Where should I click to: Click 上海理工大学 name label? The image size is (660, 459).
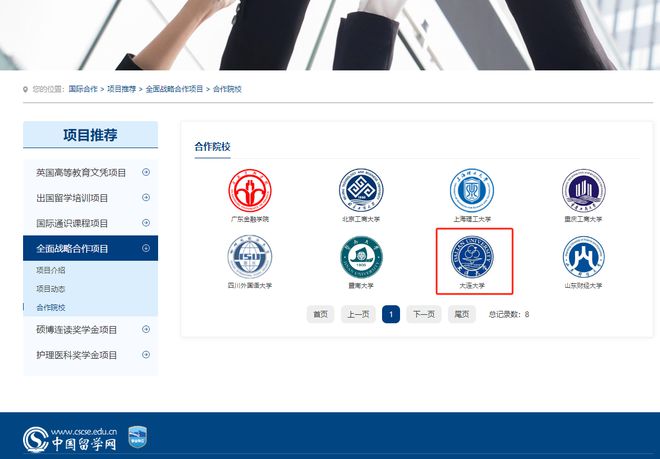click(x=472, y=219)
